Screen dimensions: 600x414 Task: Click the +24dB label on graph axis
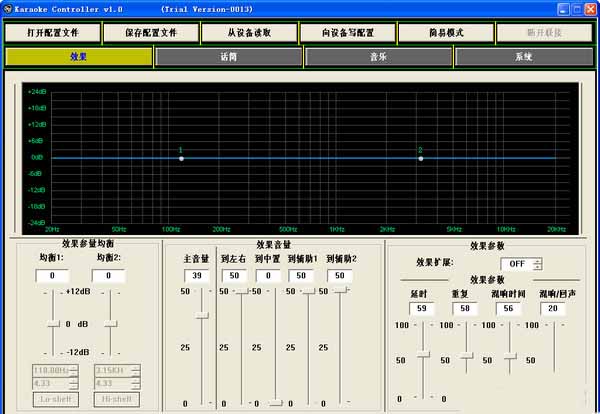[x=37, y=92]
